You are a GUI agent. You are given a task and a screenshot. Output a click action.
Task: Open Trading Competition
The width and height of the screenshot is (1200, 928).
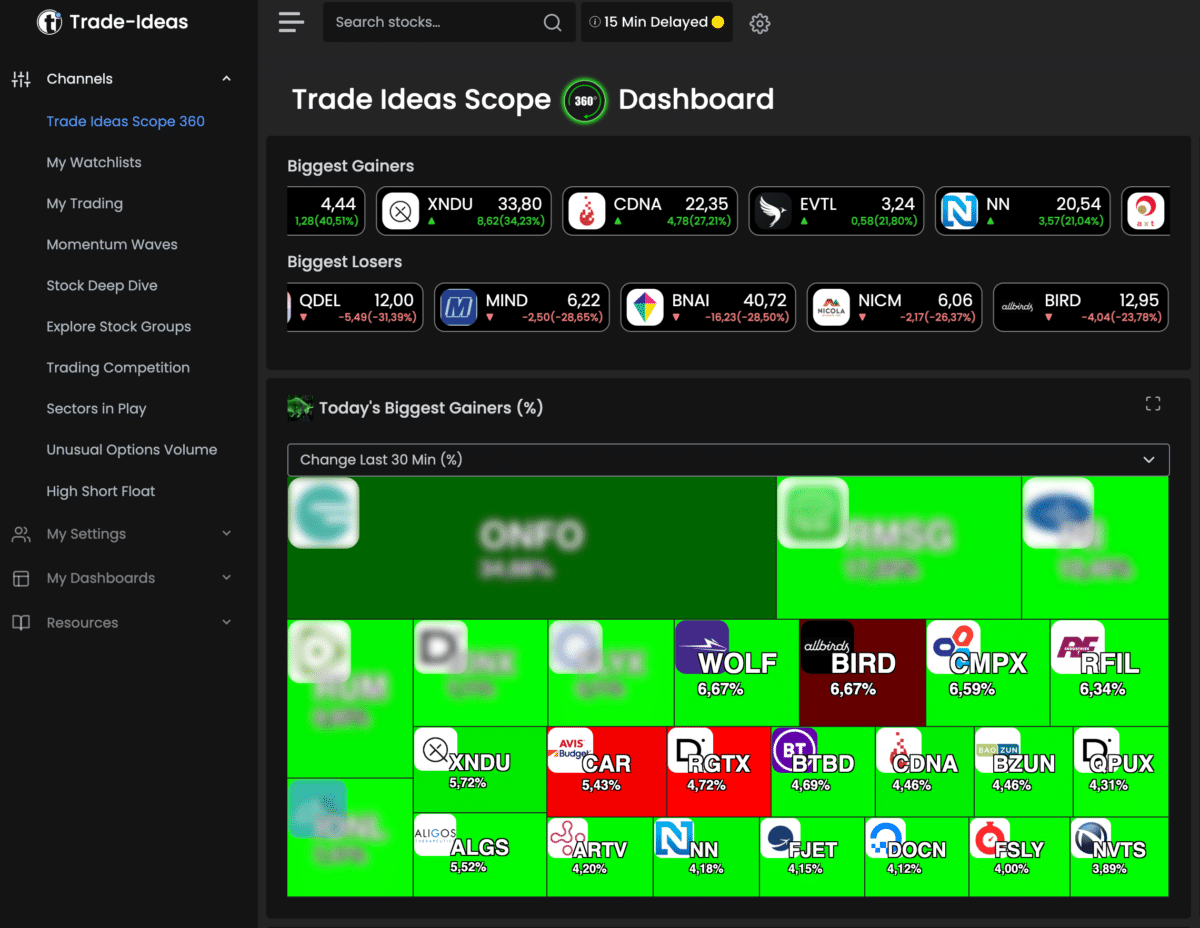118,367
